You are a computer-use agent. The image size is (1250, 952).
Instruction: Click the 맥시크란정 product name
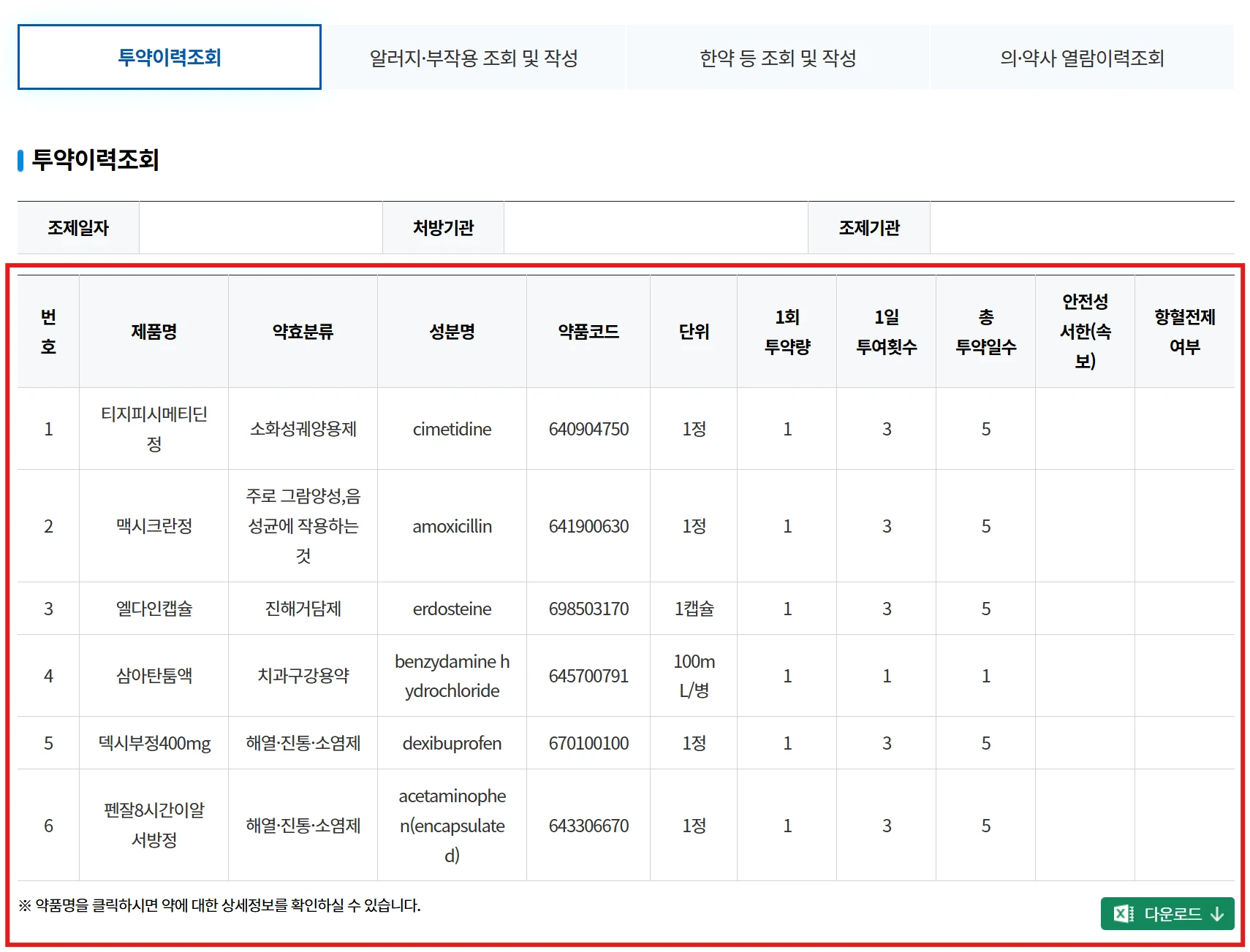pos(154,526)
